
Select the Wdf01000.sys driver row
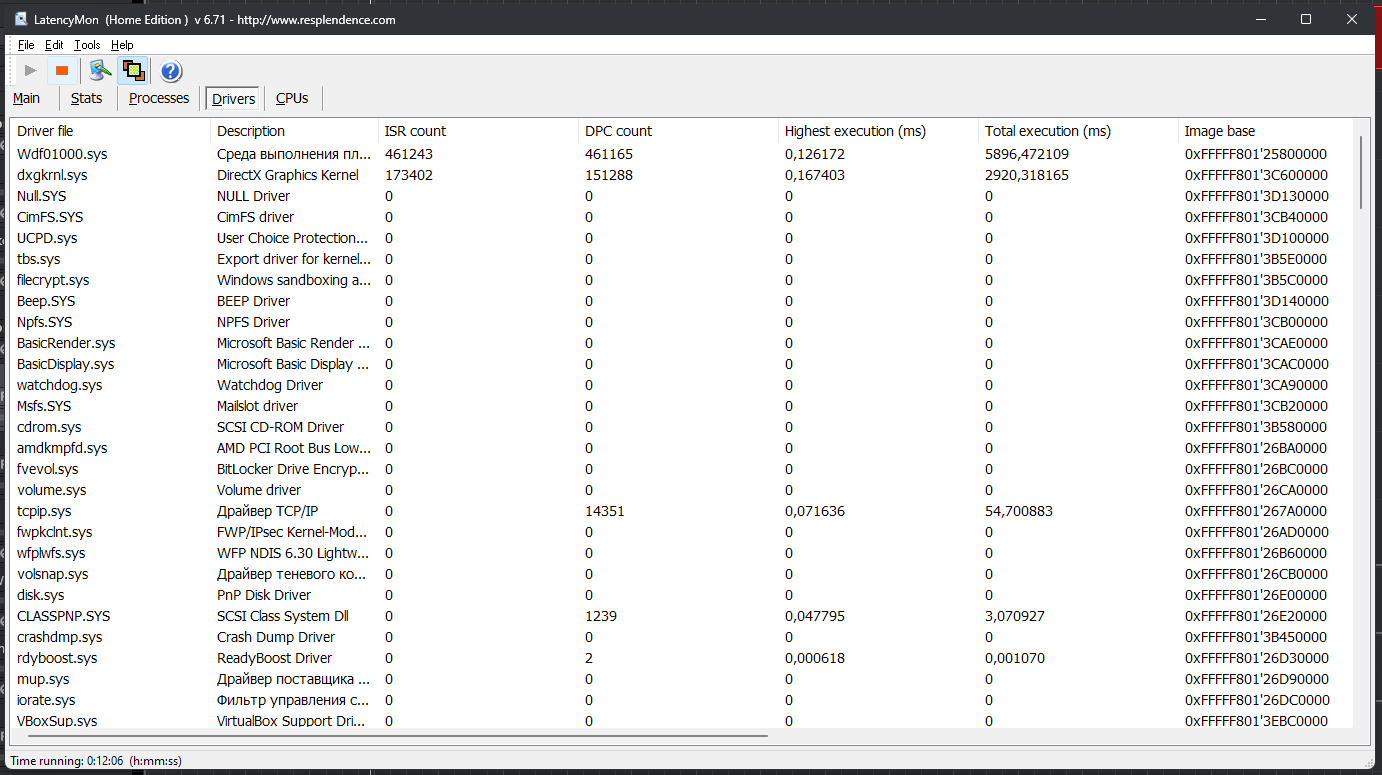click(x=681, y=154)
